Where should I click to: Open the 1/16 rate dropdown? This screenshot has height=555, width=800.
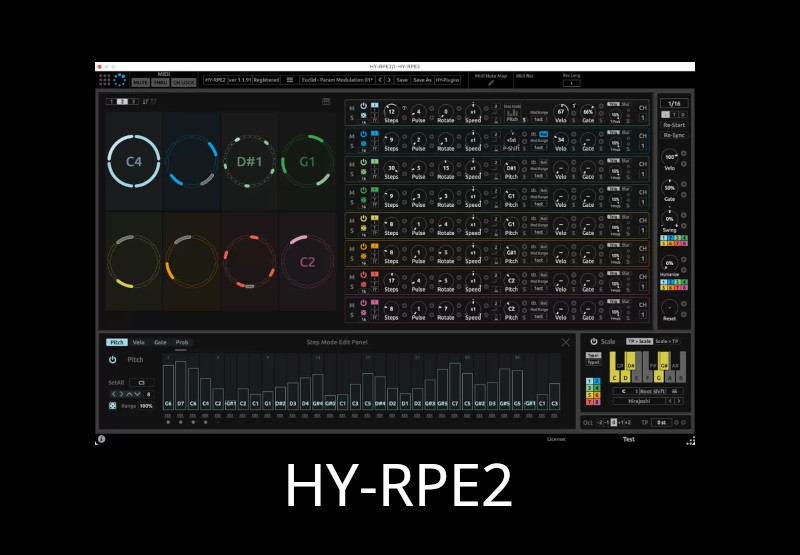tap(674, 104)
